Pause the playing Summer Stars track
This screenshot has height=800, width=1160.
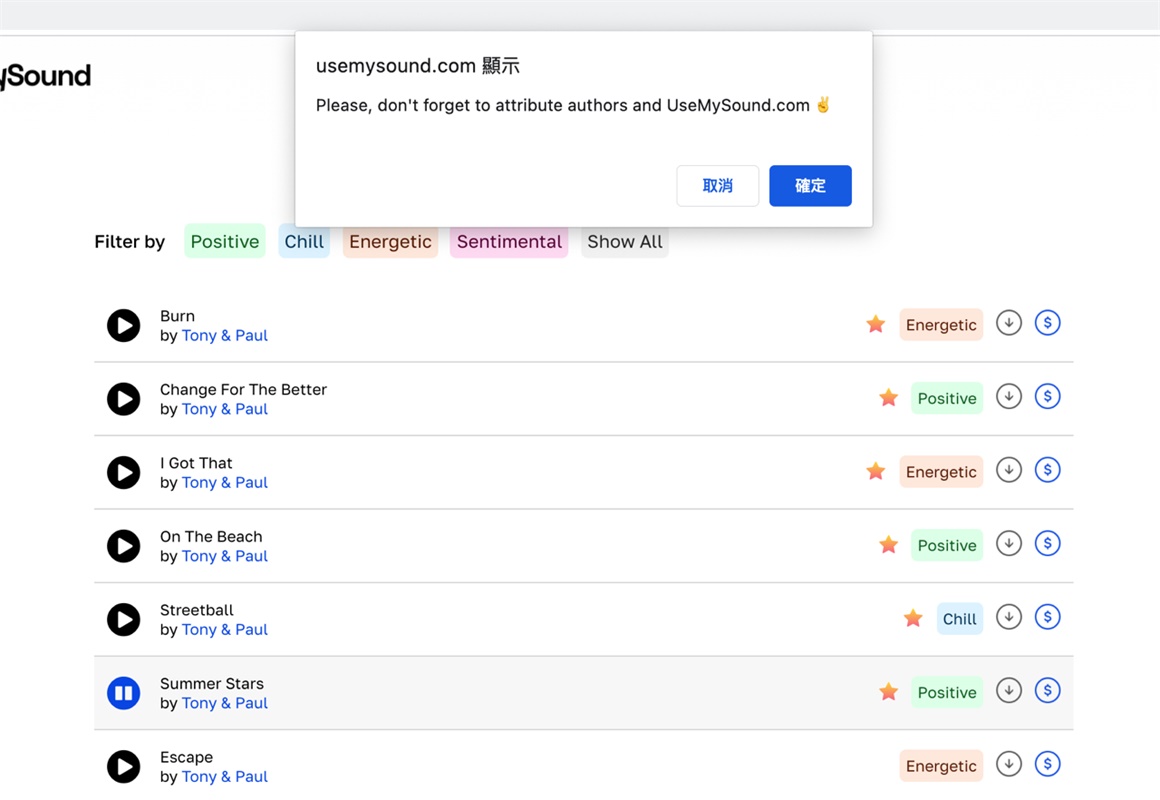[x=124, y=692]
